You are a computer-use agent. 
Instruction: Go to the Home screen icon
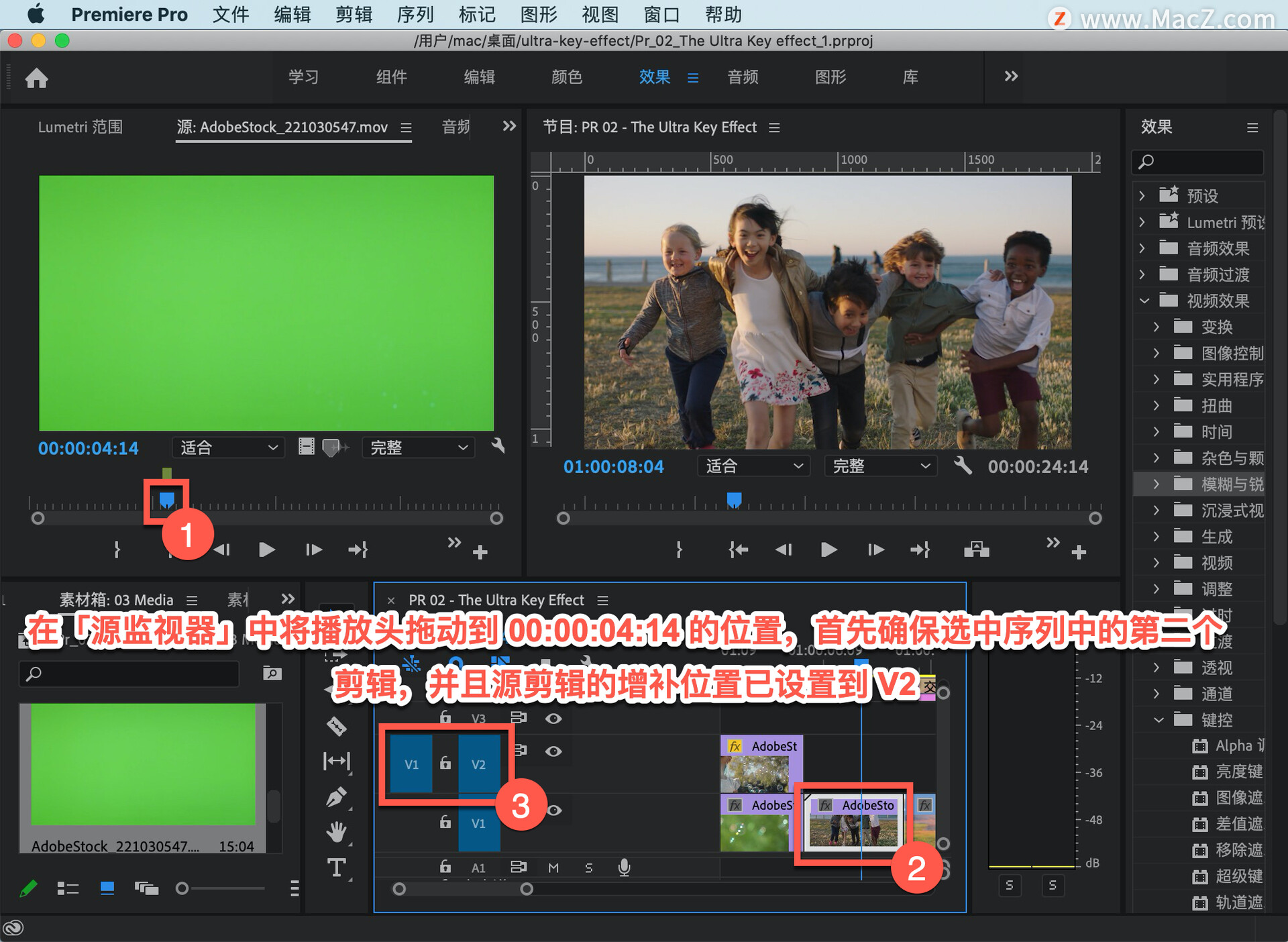pos(36,78)
